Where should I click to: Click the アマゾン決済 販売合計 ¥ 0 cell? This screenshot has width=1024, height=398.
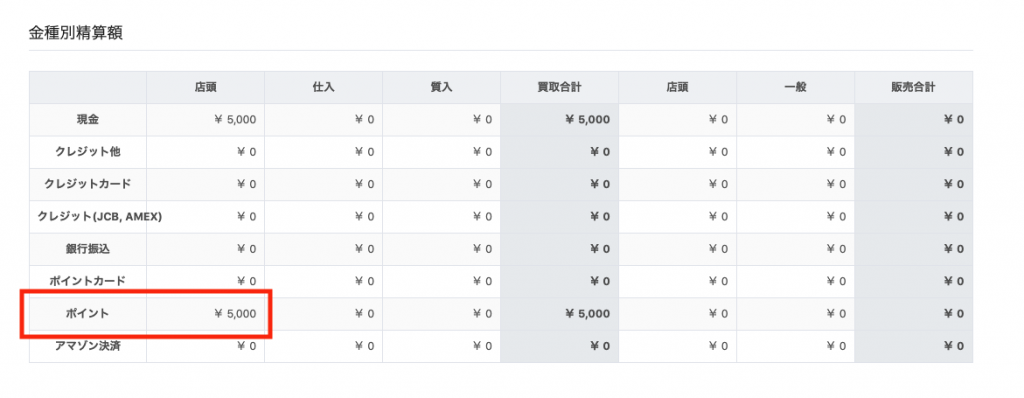(x=914, y=346)
